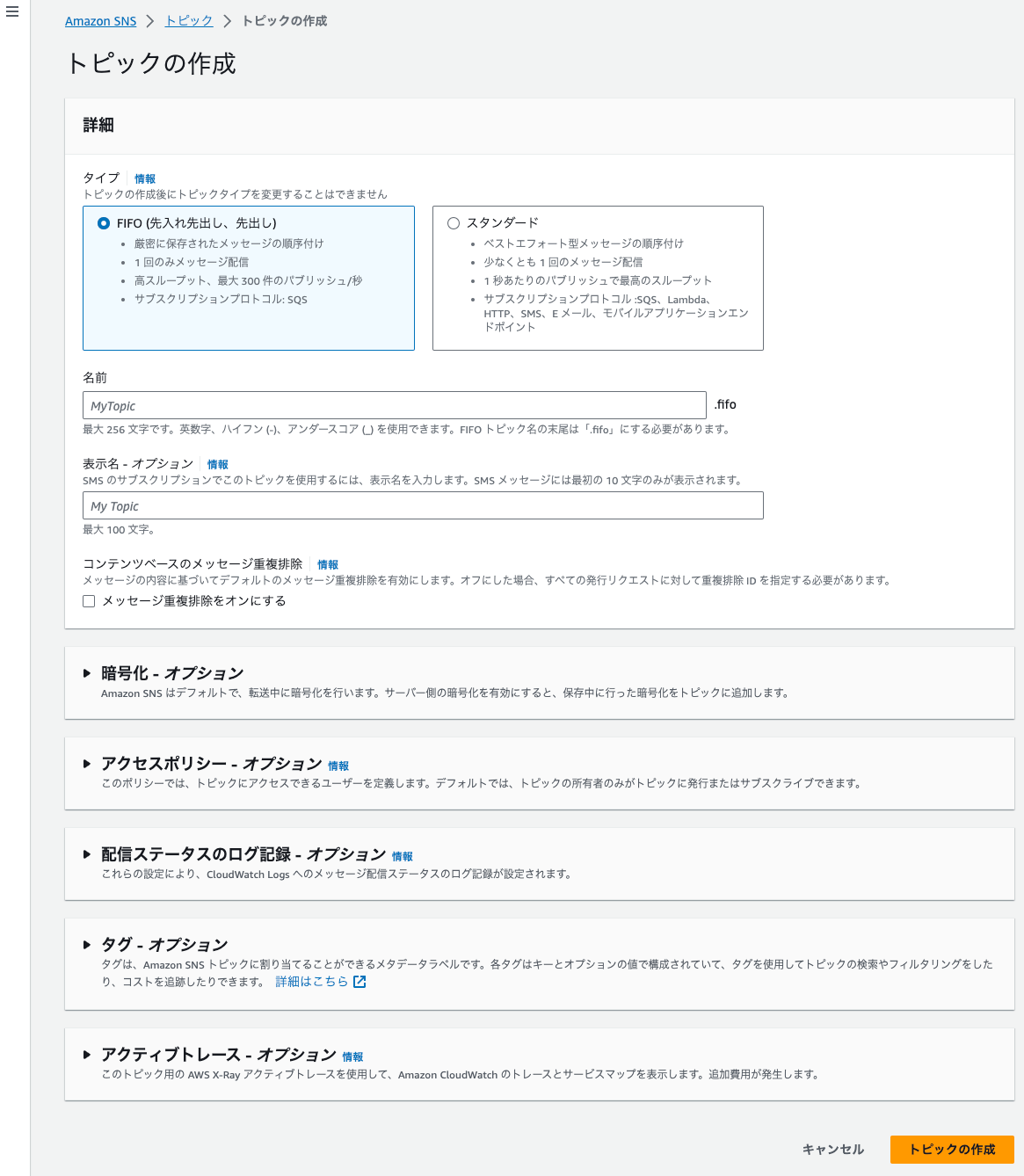Viewport: 1024px width, 1176px height.
Task: Enable メッセージ重複排除をオンにする checkbox
Action: 89,601
